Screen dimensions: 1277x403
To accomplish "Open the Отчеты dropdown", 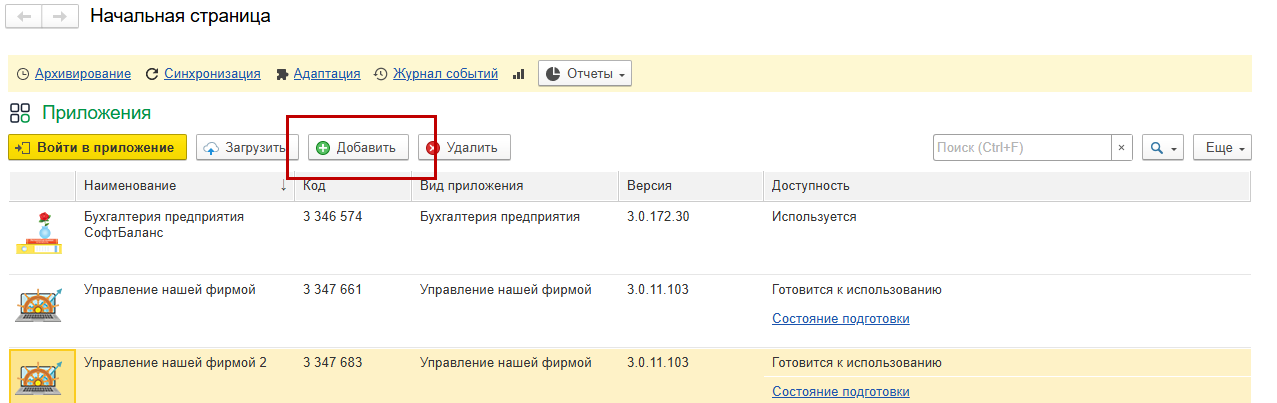I will [584, 74].
